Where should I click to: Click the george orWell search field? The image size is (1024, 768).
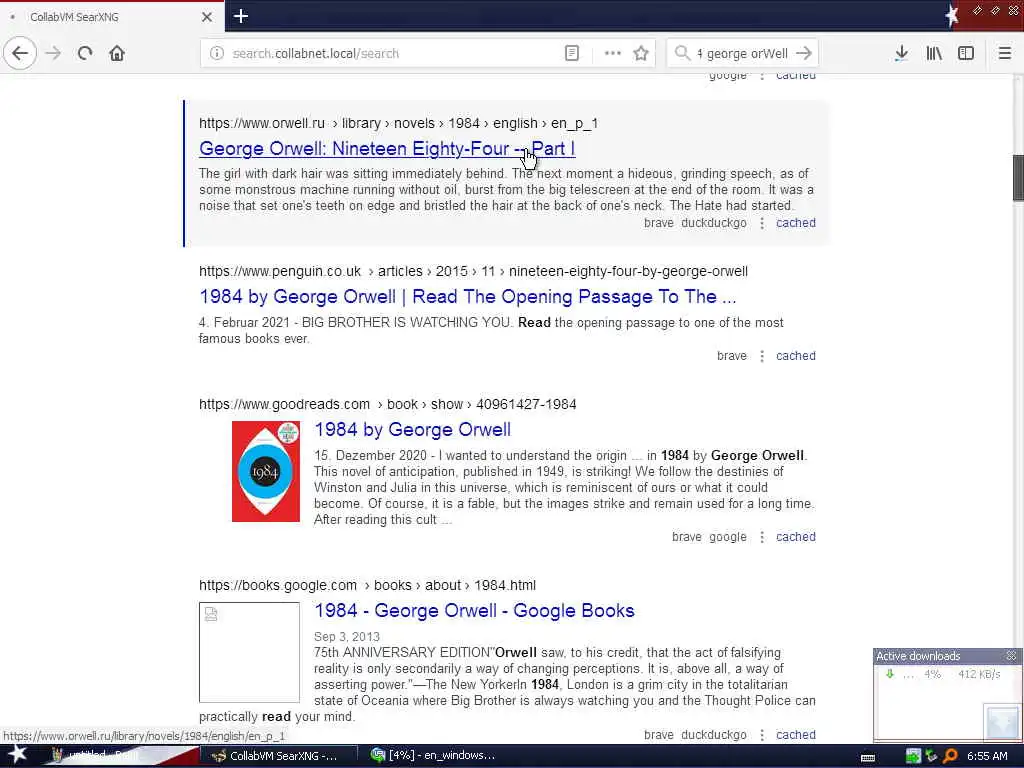coord(744,54)
